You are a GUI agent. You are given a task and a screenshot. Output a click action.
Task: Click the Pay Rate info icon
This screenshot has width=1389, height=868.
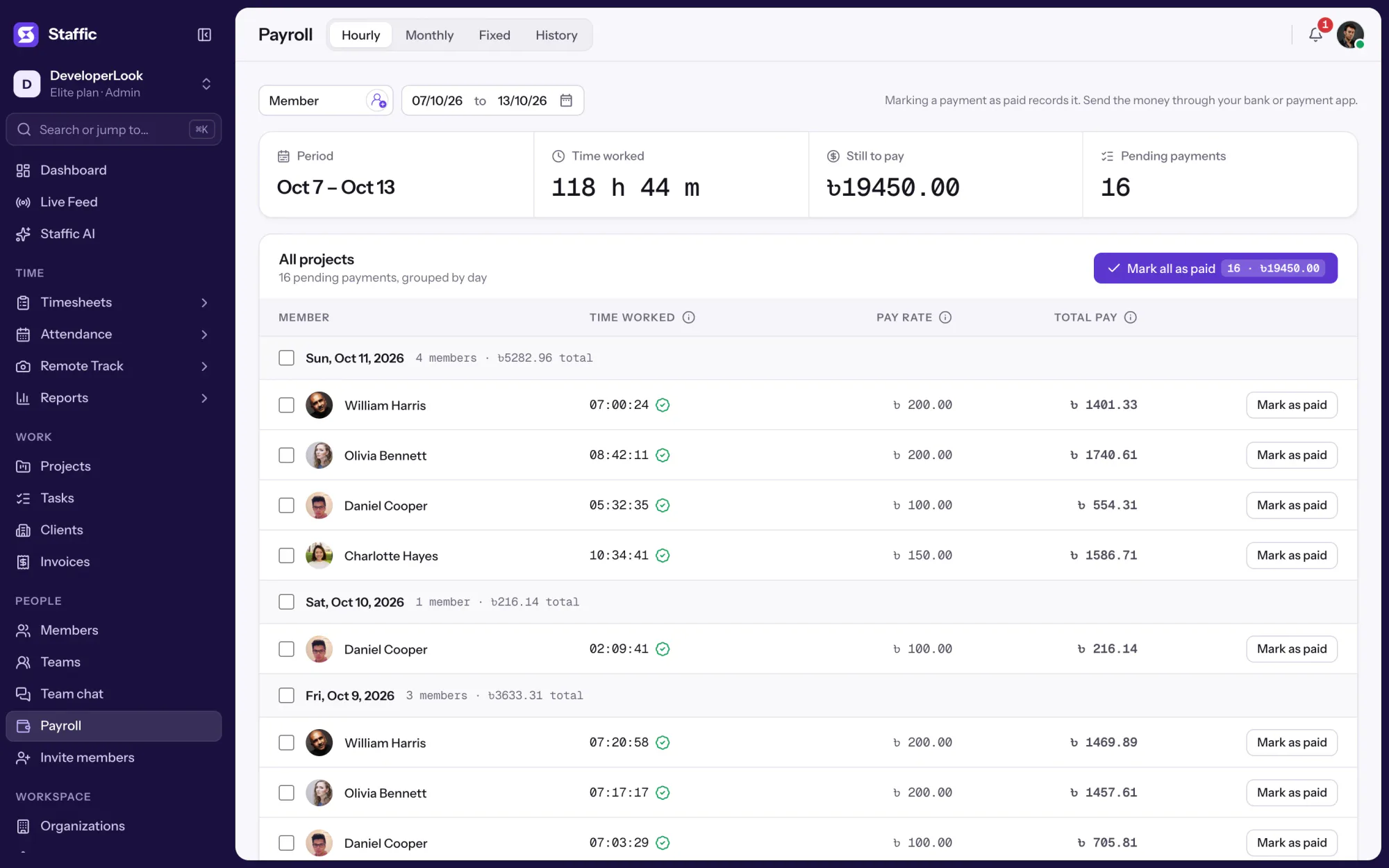point(945,317)
